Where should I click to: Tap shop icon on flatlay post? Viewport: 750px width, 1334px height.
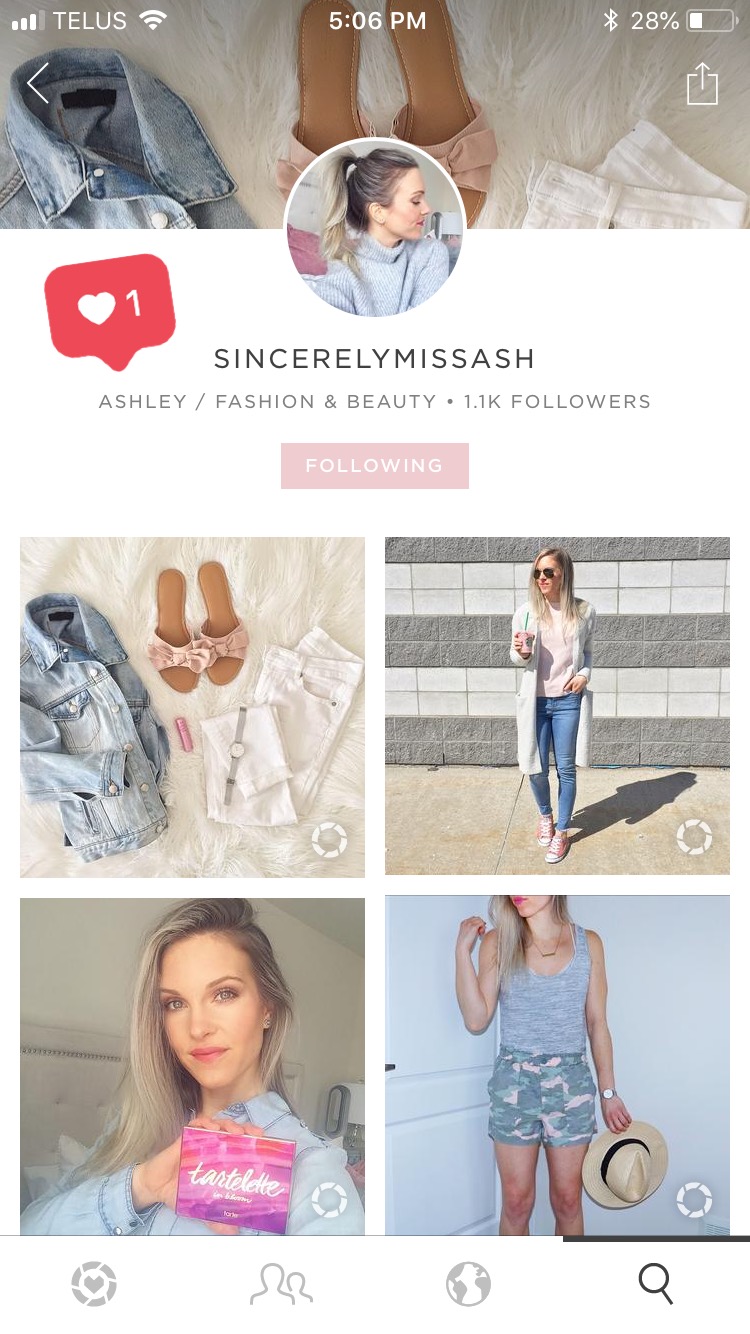click(329, 840)
